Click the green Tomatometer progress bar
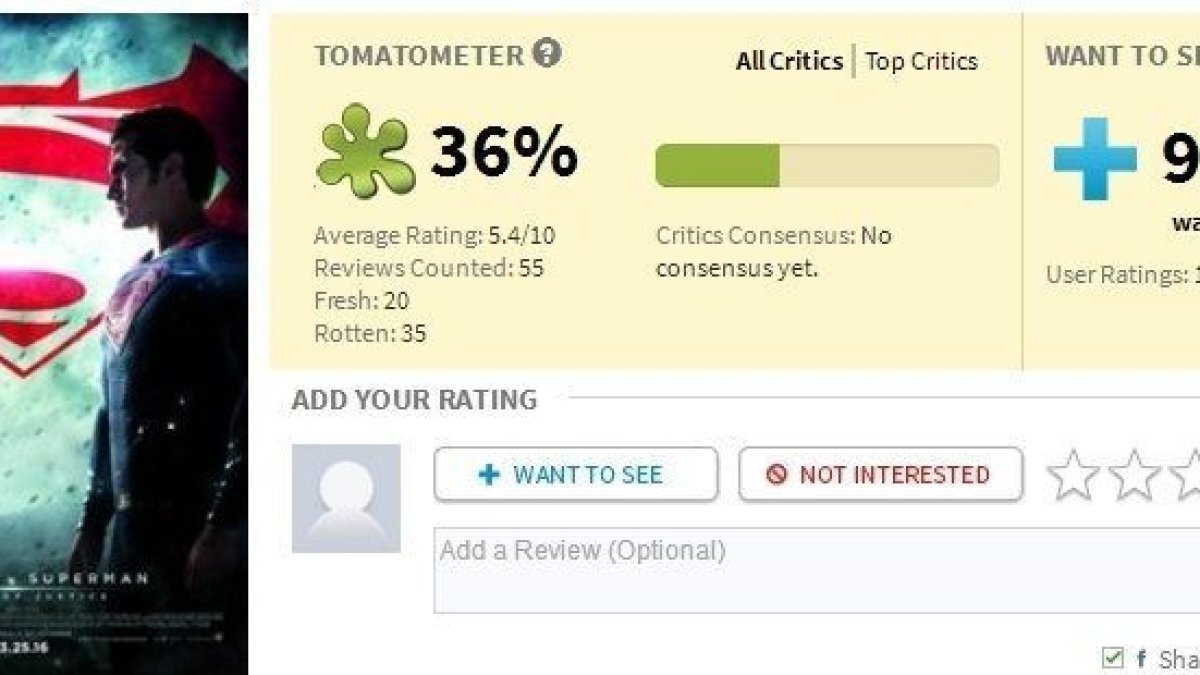 pos(827,165)
